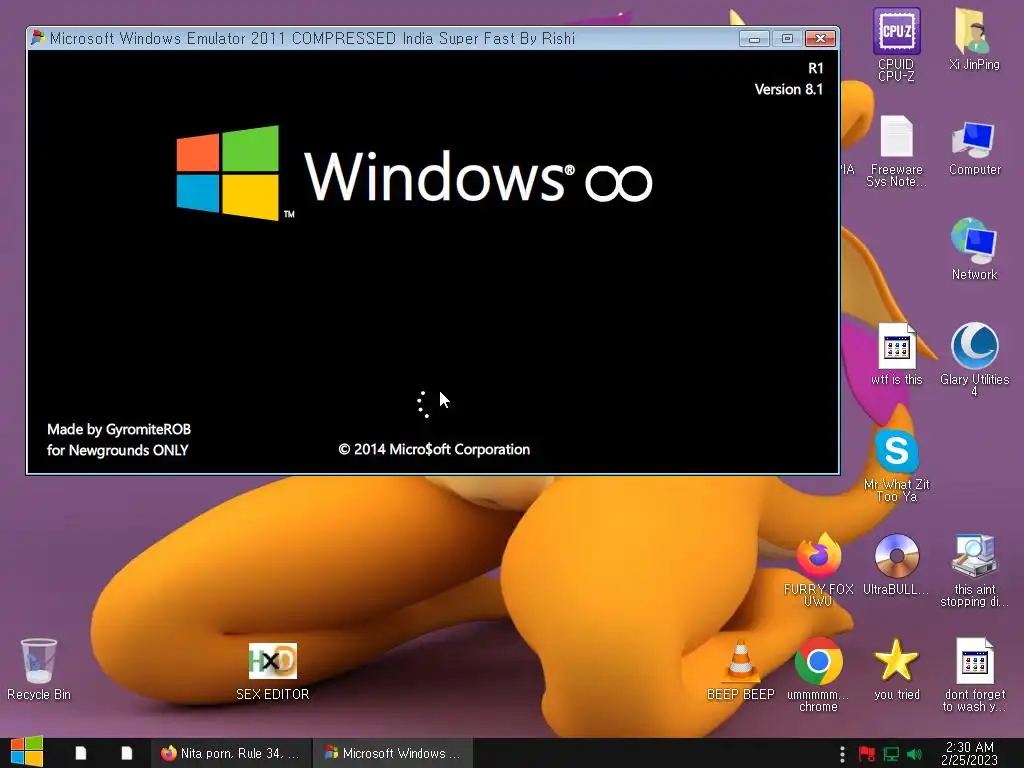1024x768 pixels.
Task: Launch Glary Utilities 4 icon
Action: coord(974,358)
